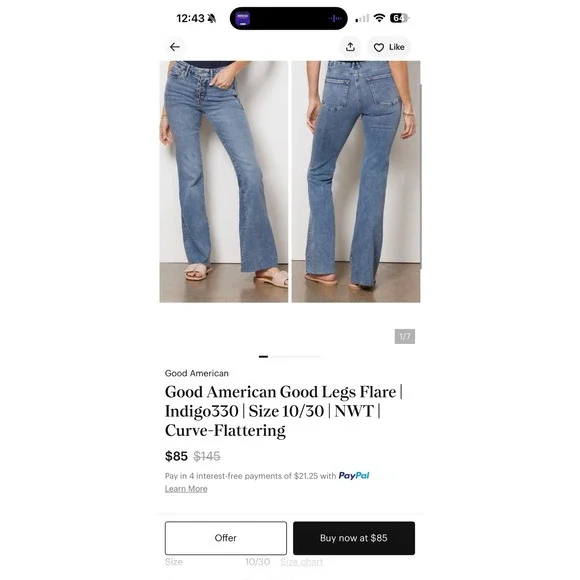Viewport: 580px width, 580px height.
Task: Tap the crossed-out $145 original price
Action: 207,456
